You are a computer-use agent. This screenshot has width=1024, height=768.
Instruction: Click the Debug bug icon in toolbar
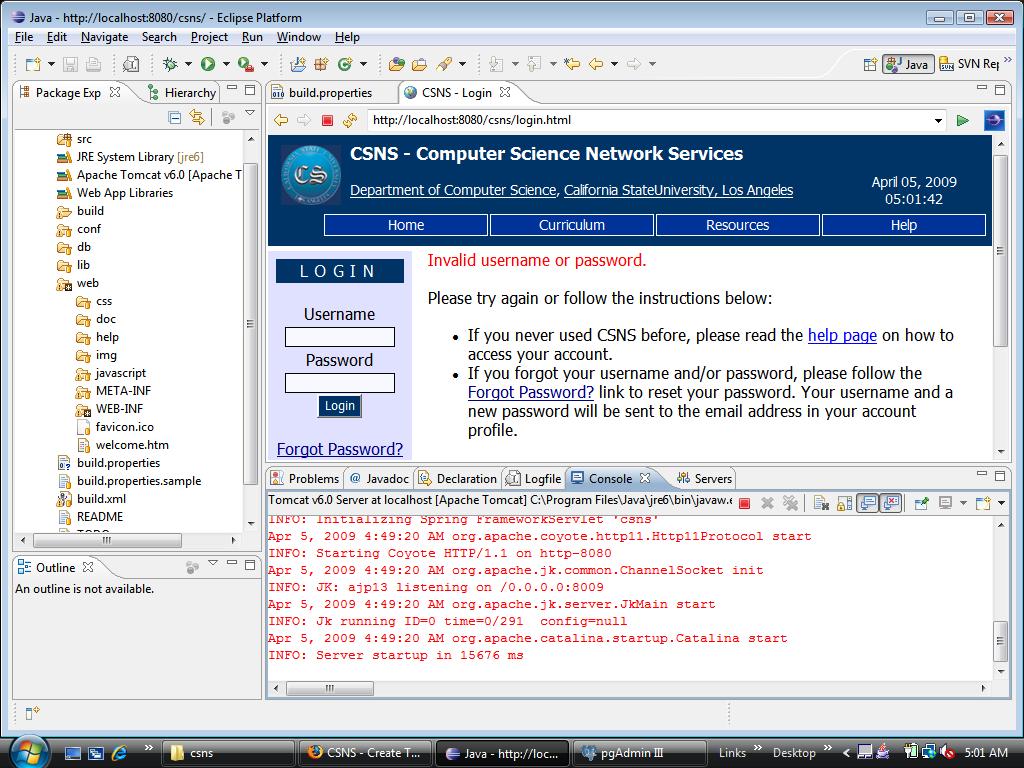(170, 64)
